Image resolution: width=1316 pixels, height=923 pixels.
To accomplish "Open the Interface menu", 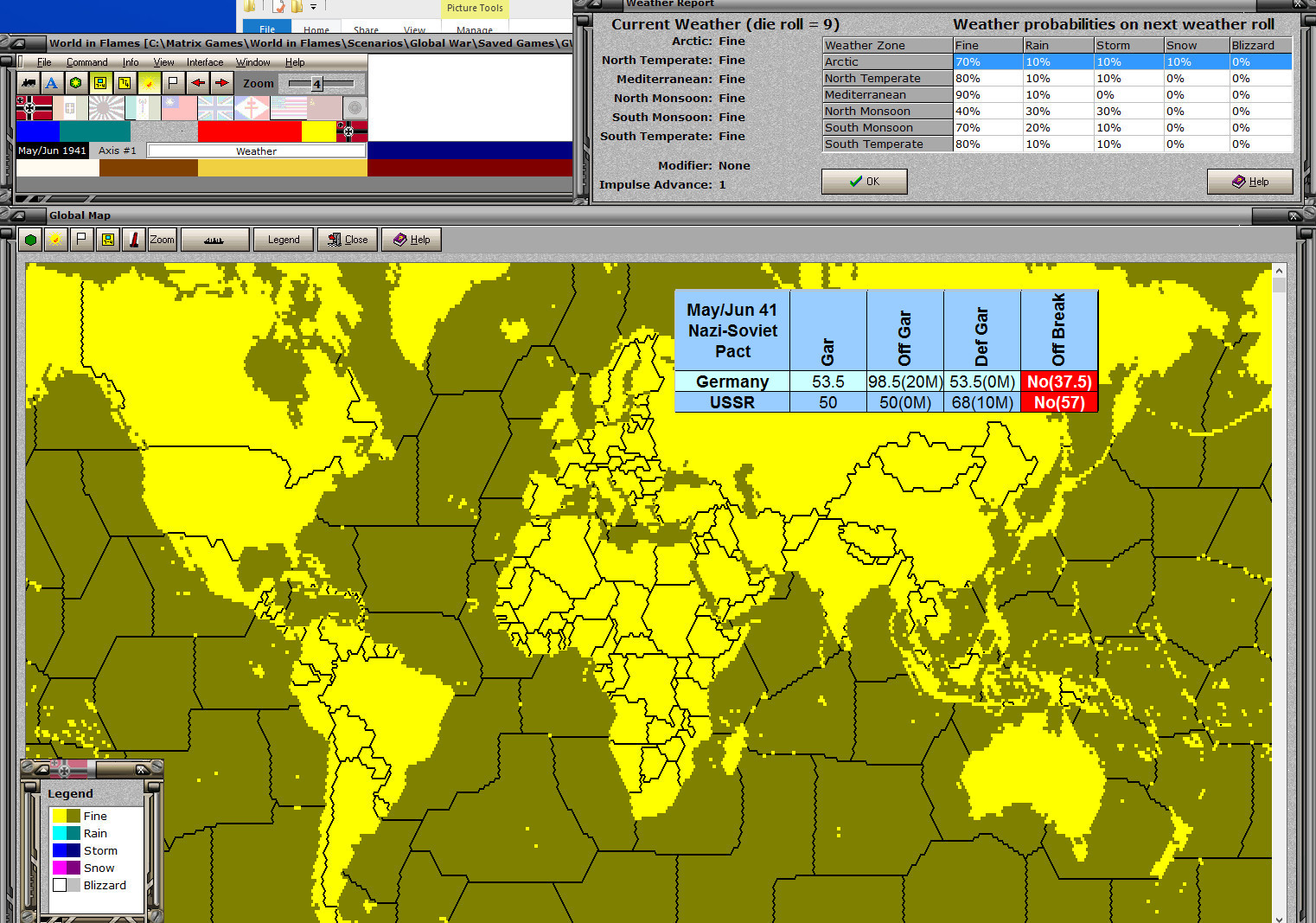I will pyautogui.click(x=204, y=62).
